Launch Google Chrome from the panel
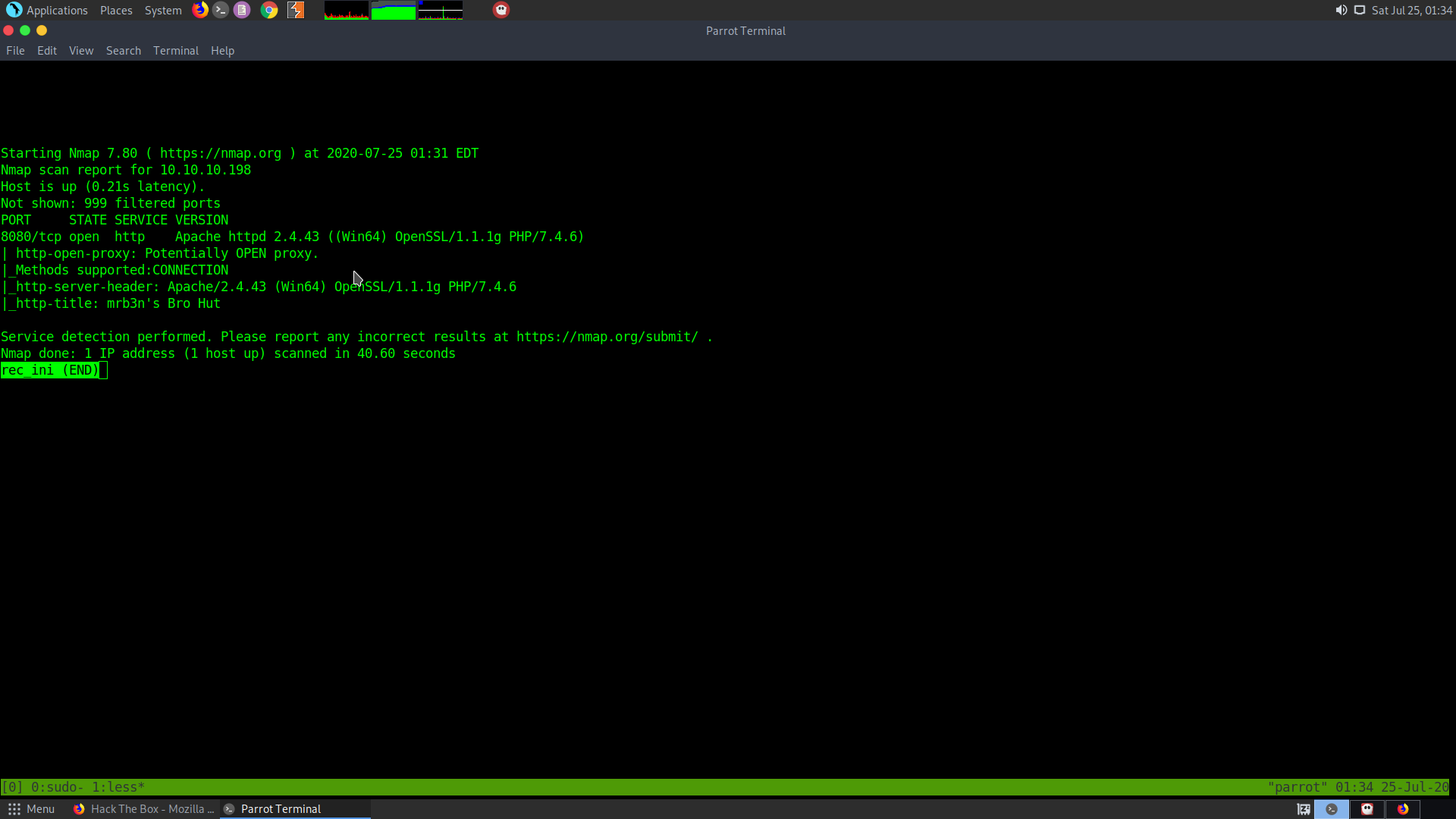 (269, 10)
